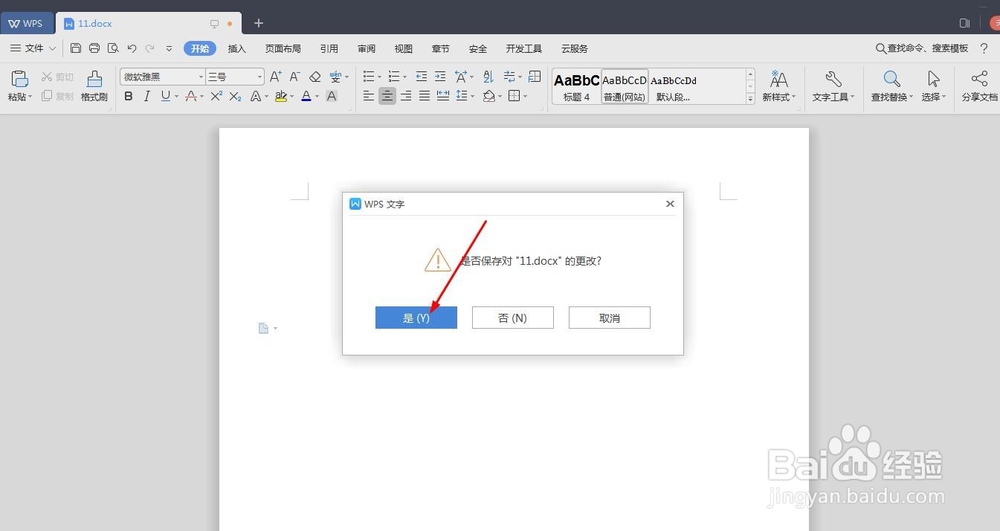Open a new document tab with plus
This screenshot has height=531, width=1000.
click(258, 23)
